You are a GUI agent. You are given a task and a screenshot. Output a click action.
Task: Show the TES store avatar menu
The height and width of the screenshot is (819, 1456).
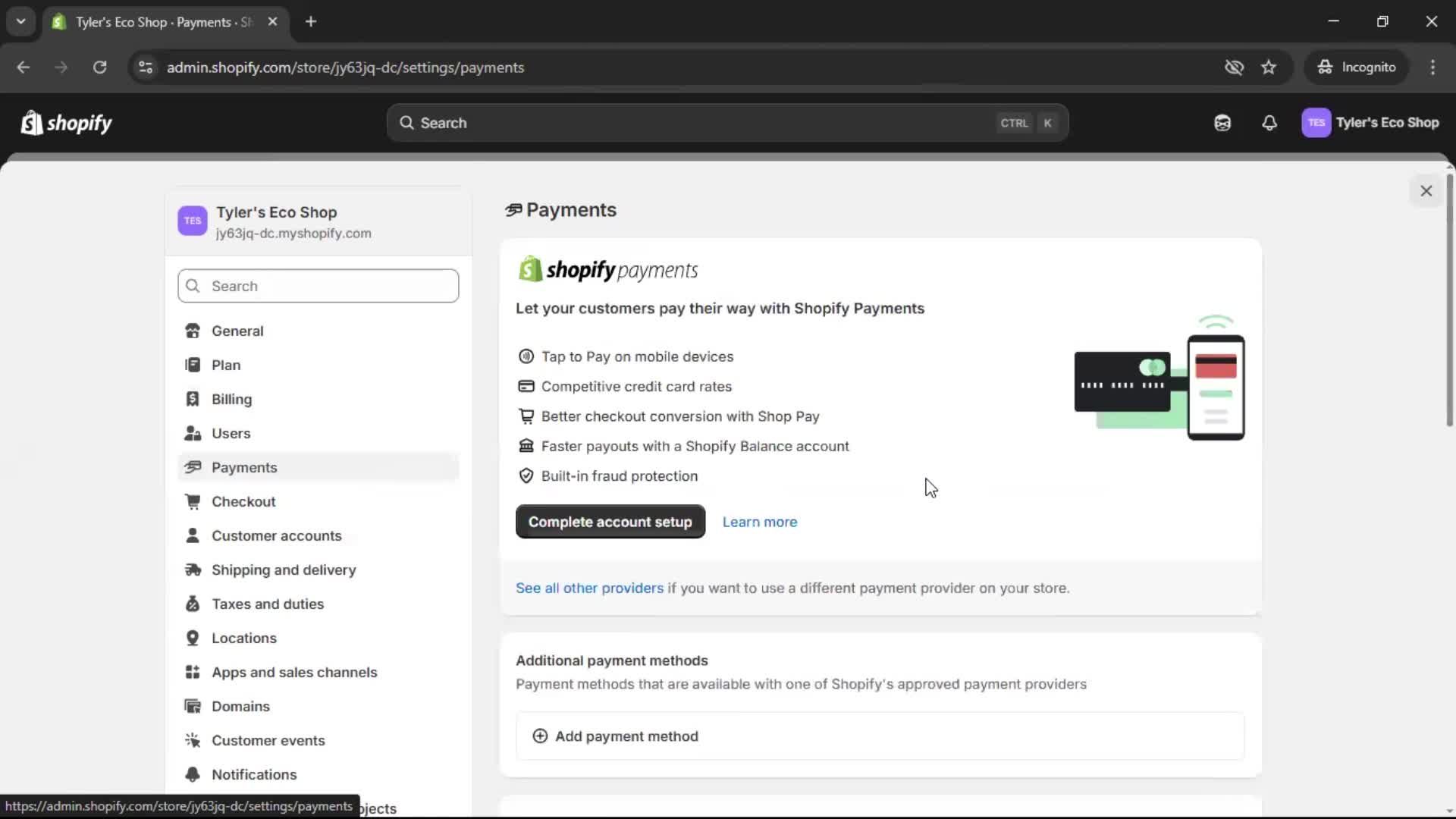pyautogui.click(x=1316, y=123)
